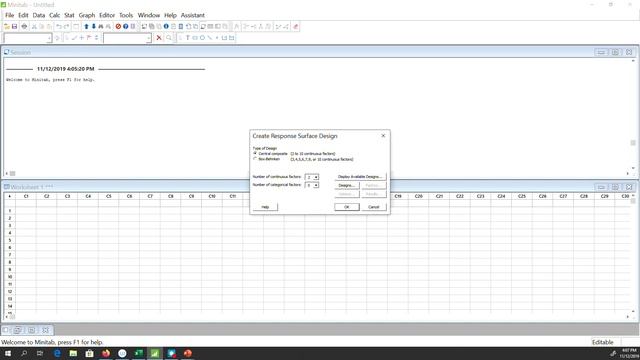Click the C5 column header
This screenshot has height=360, width=640.
[109, 196]
